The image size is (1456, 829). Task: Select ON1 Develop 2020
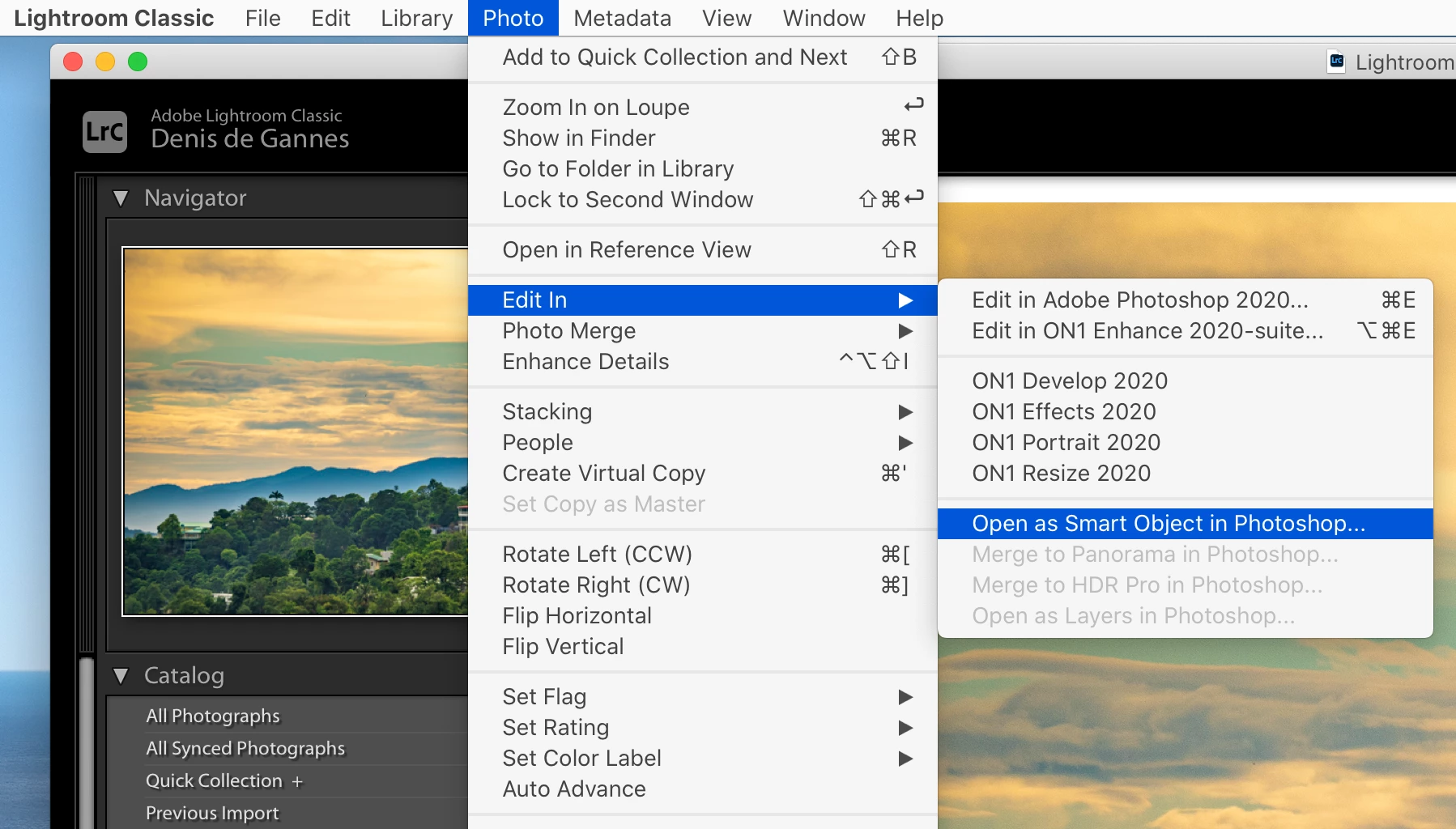pyautogui.click(x=1186, y=381)
